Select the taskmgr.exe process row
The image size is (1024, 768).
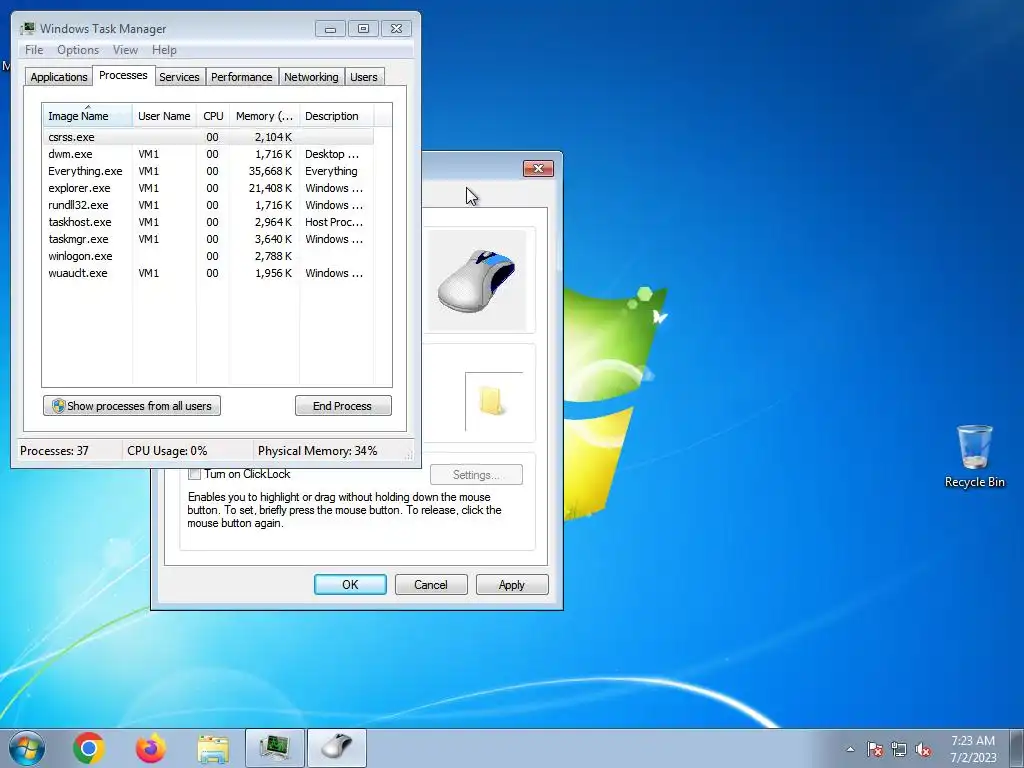coord(208,239)
